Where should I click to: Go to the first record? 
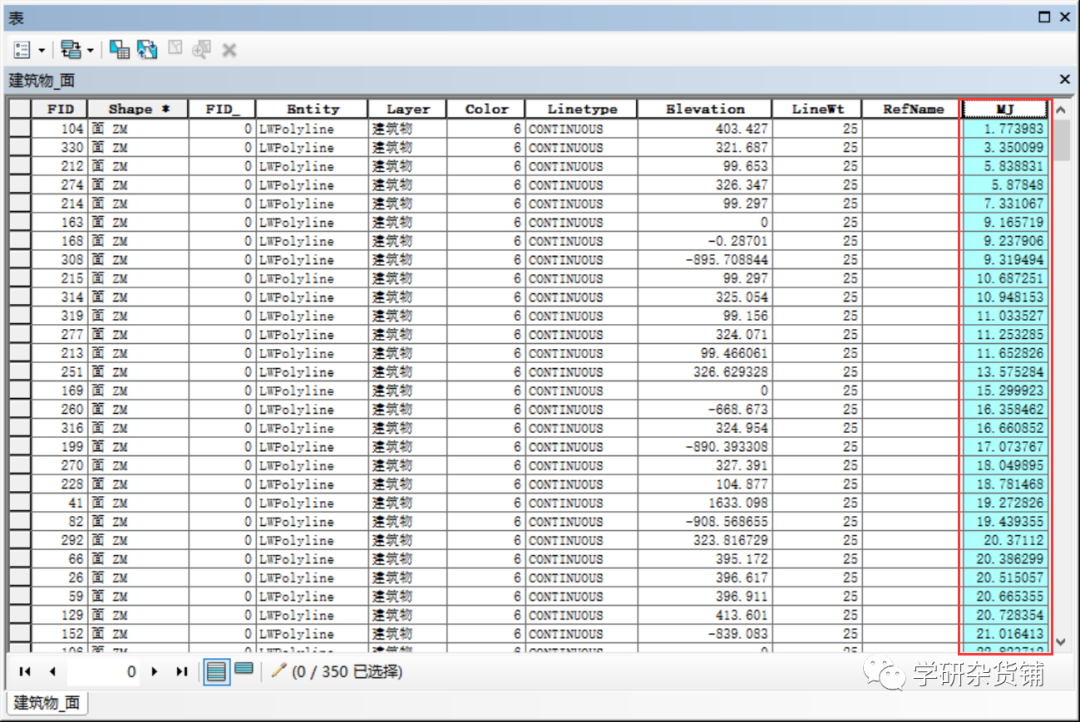pyautogui.click(x=25, y=671)
